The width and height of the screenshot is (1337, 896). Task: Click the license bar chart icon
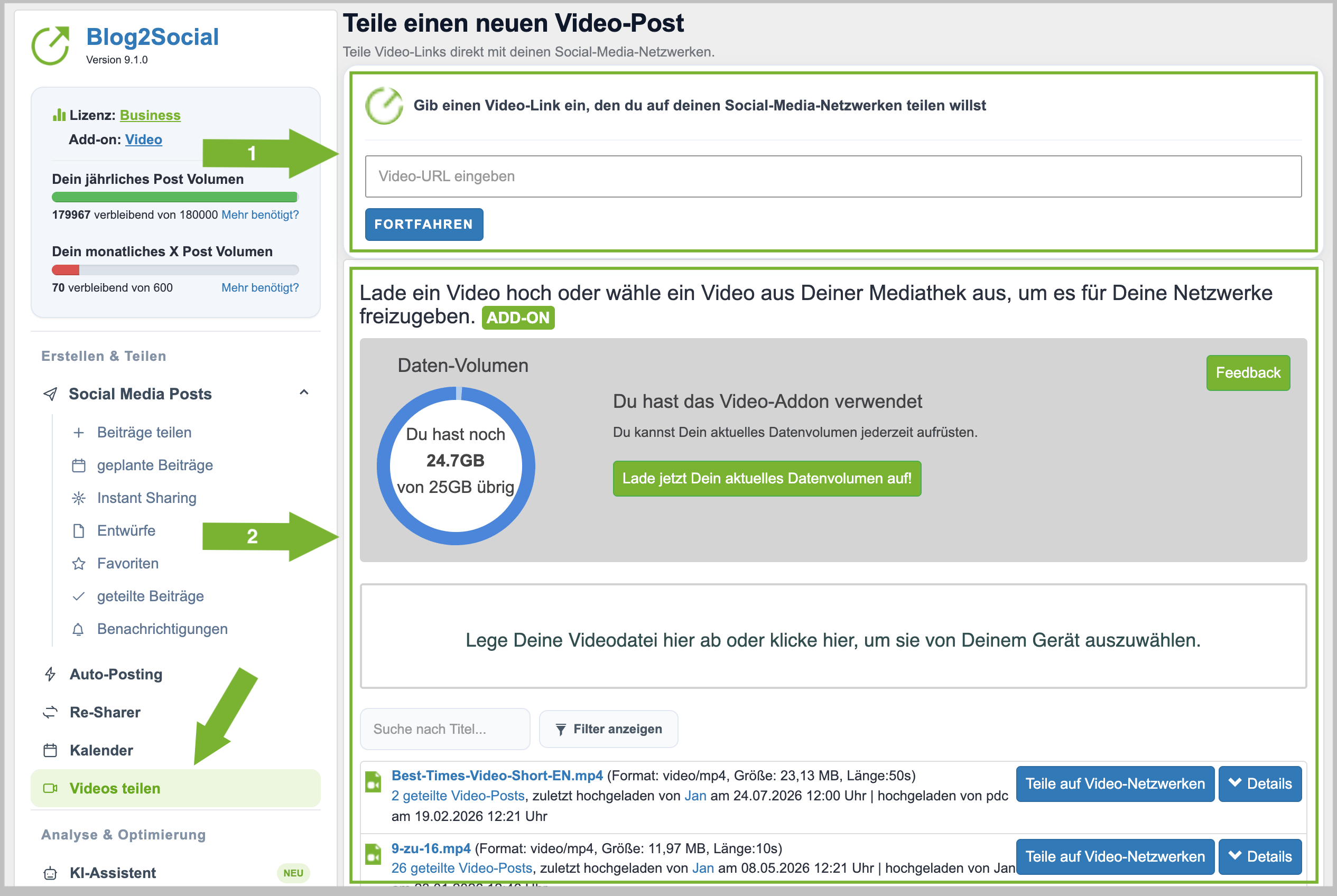[x=59, y=115]
